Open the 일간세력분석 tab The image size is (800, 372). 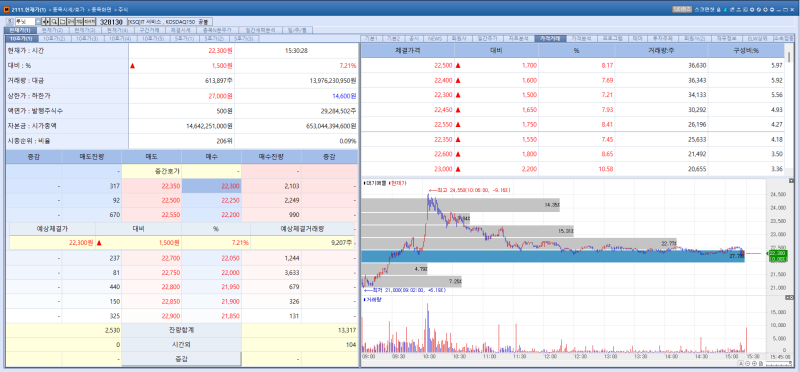260,31
